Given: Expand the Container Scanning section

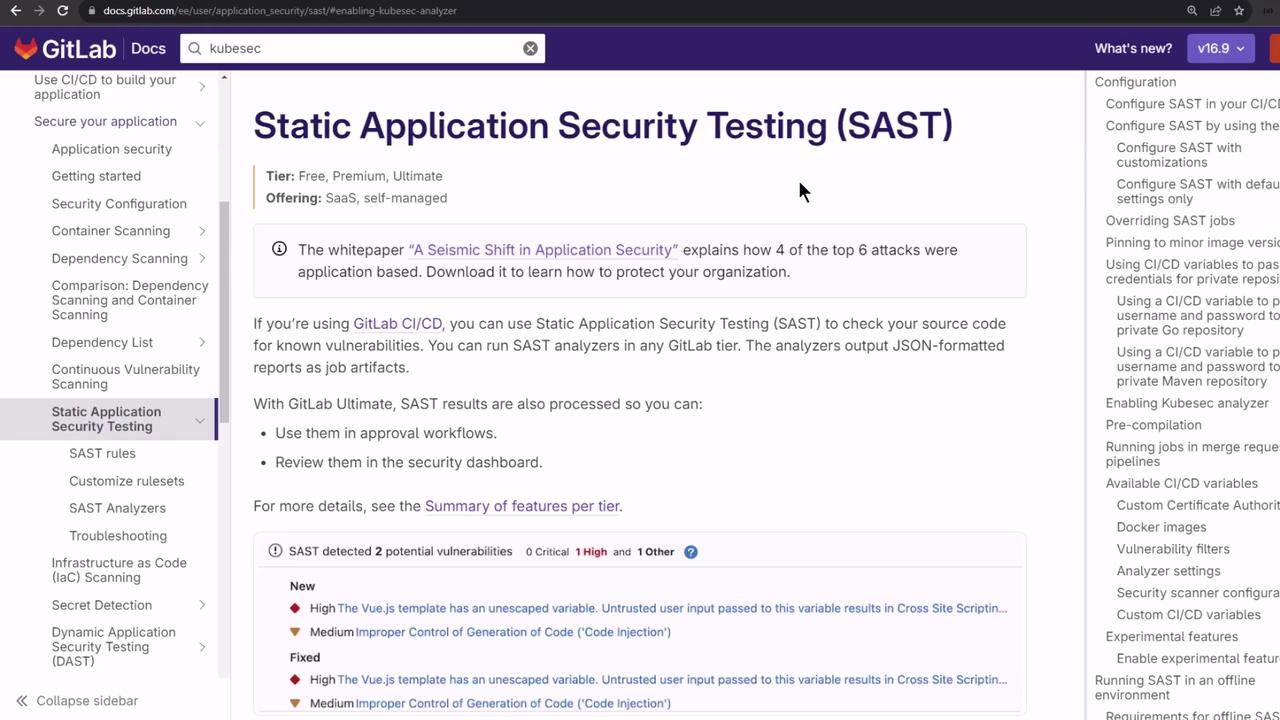Looking at the screenshot, I should click(x=202, y=231).
